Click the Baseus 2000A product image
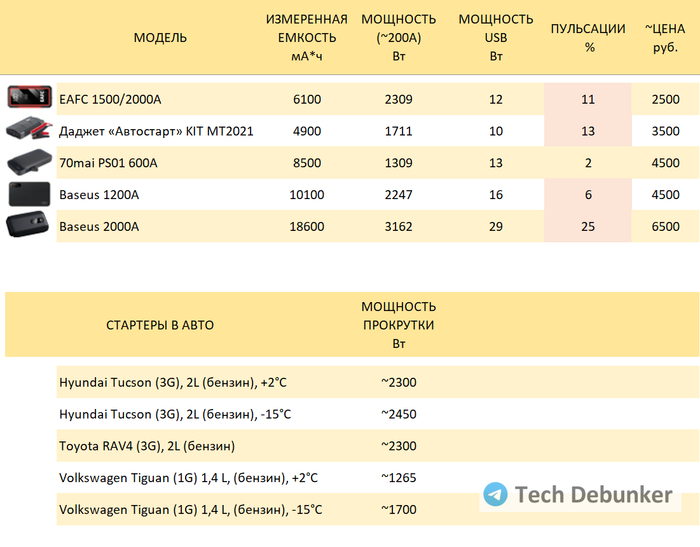Viewport: 700px width, 547px height. click(30, 226)
